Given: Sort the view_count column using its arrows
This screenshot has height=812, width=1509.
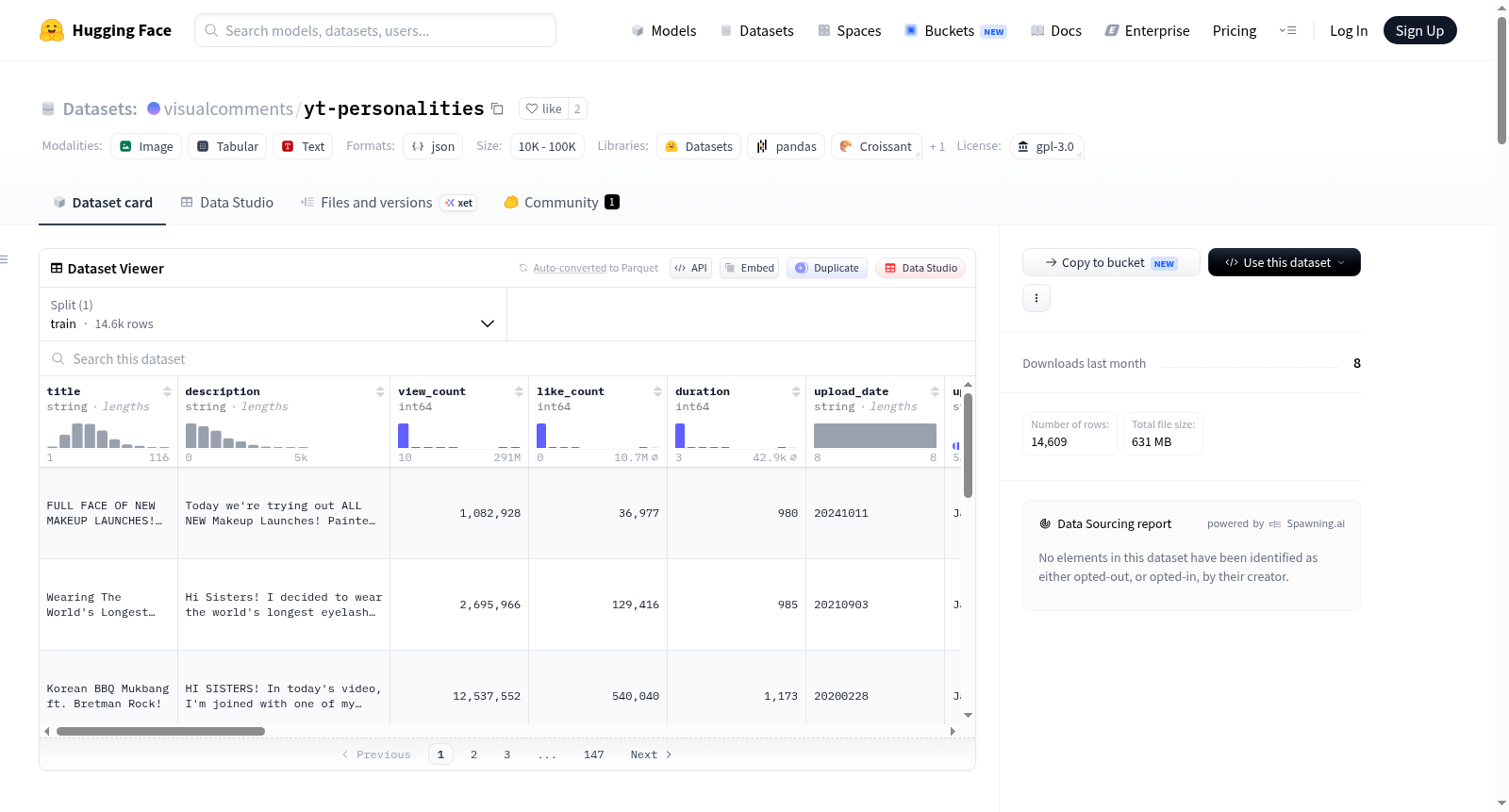Looking at the screenshot, I should coord(519,391).
